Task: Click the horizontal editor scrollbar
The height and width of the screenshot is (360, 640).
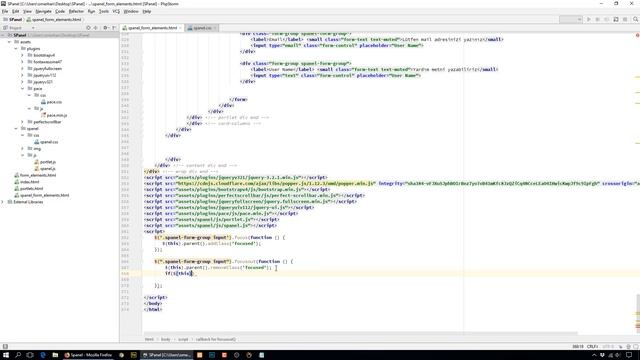Action: tap(360, 333)
